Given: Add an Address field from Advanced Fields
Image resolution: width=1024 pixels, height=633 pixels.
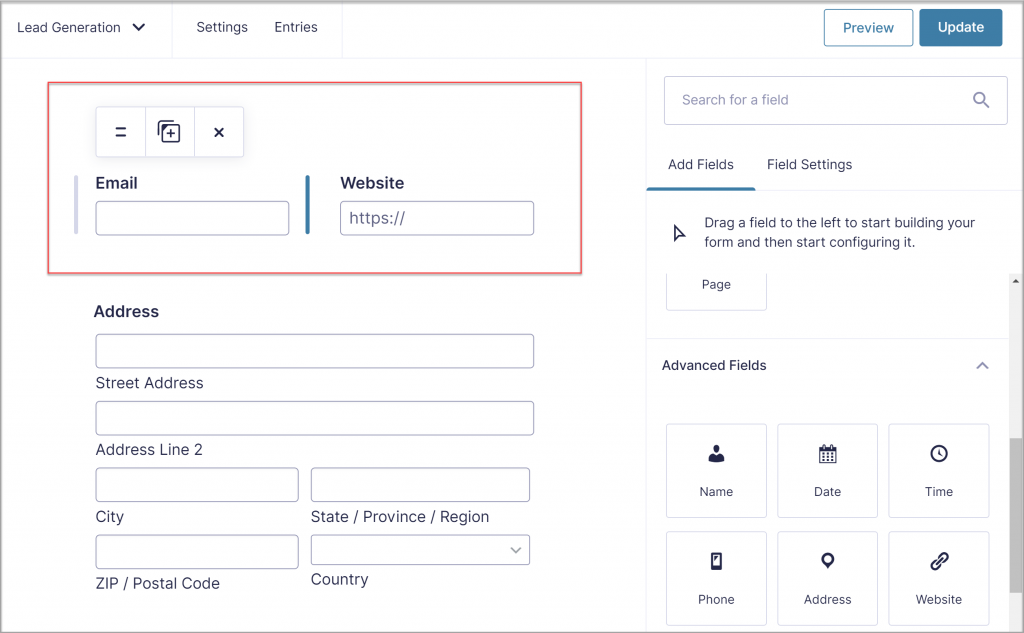Looking at the screenshot, I should (827, 578).
